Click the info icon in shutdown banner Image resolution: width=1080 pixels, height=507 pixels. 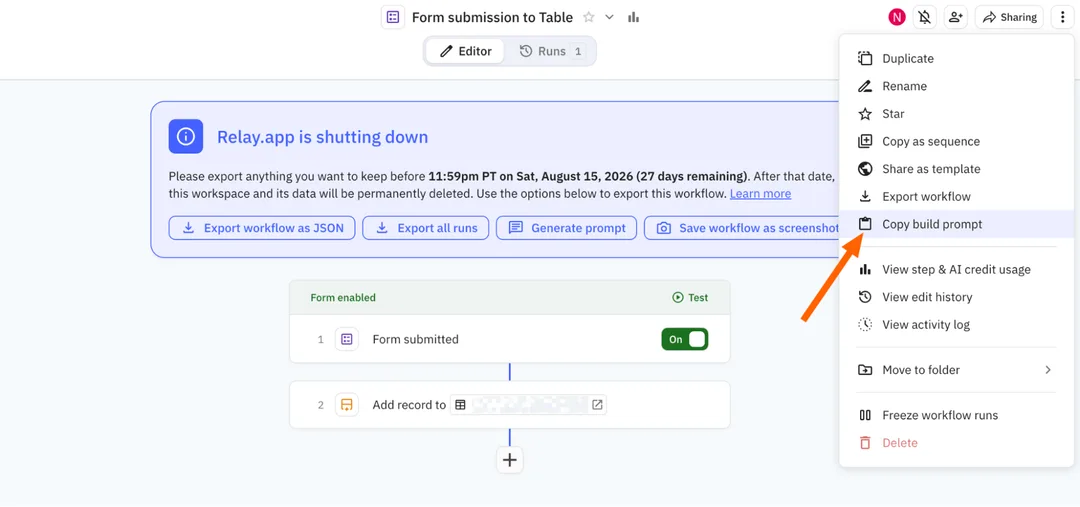tap(186, 136)
